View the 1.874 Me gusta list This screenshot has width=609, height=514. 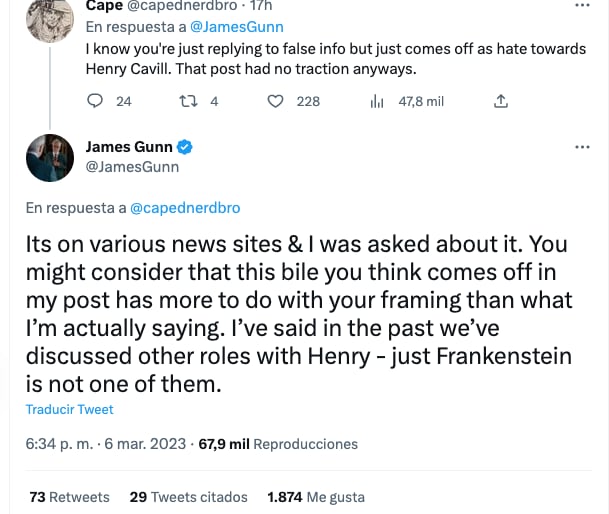point(316,497)
